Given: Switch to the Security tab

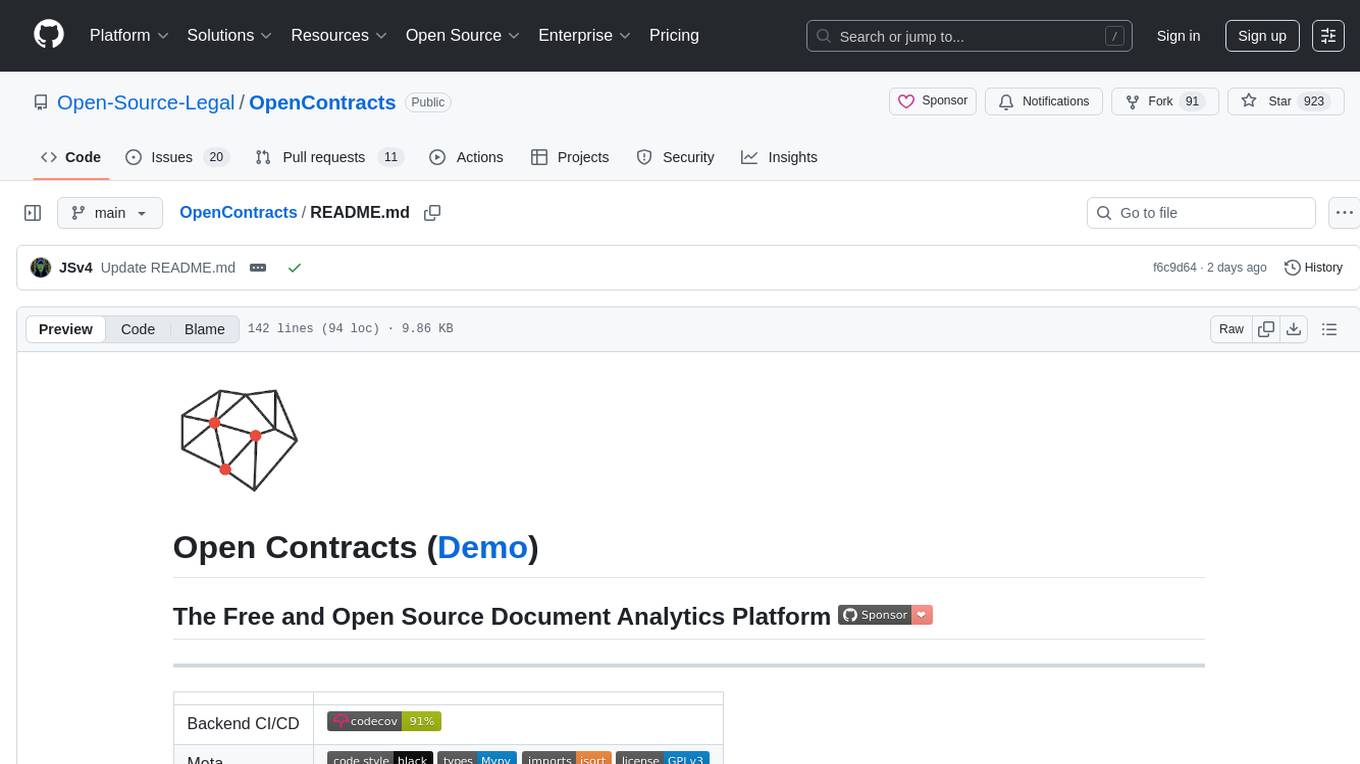Looking at the screenshot, I should point(676,157).
